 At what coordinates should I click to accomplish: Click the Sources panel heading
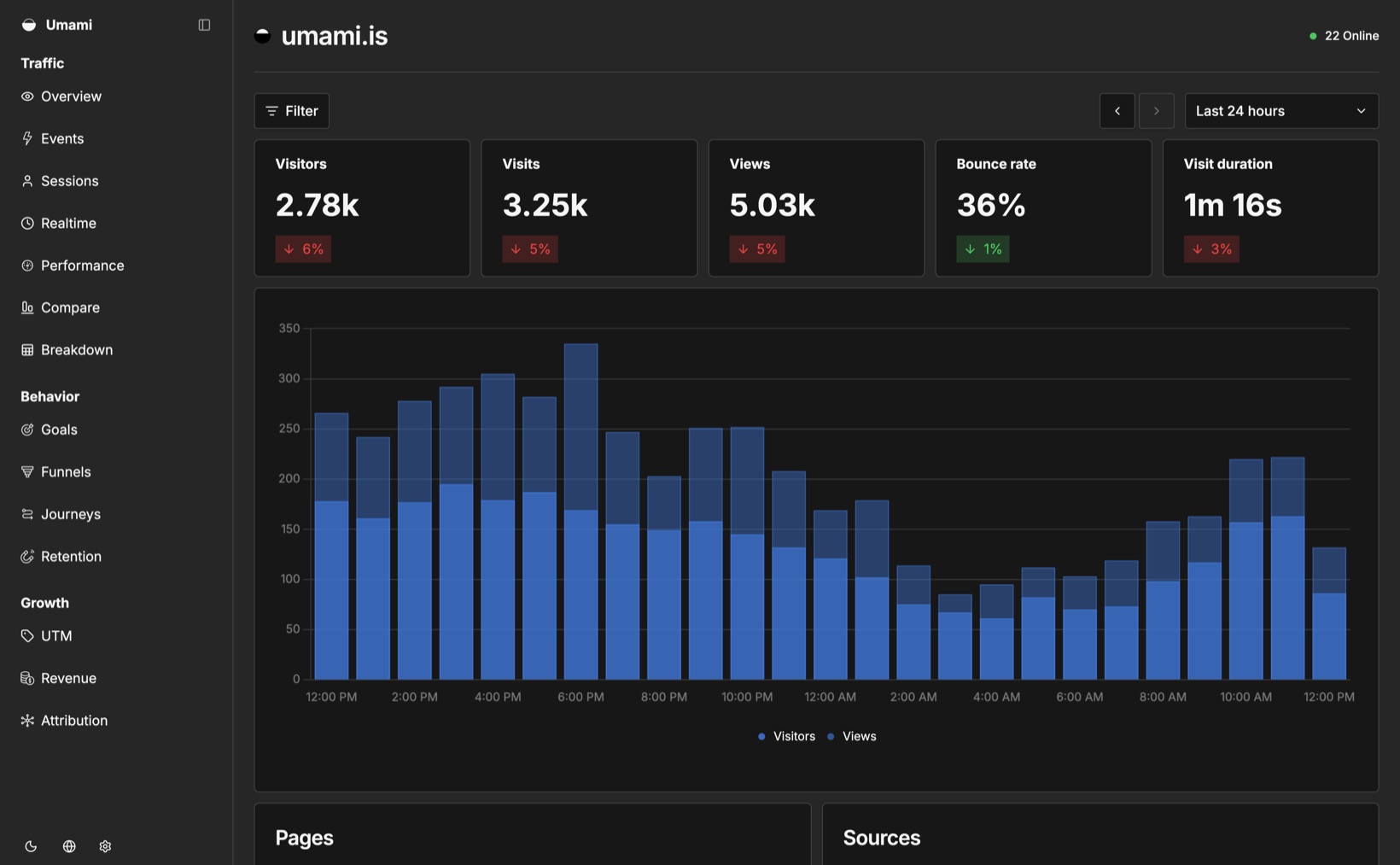(x=882, y=838)
